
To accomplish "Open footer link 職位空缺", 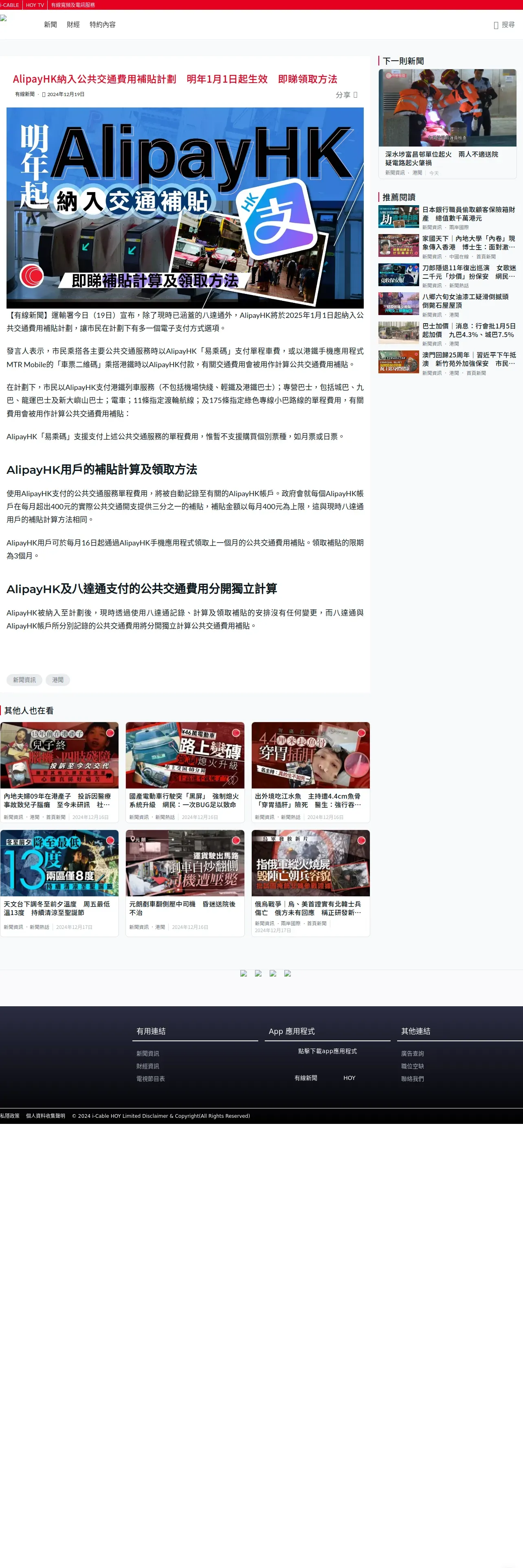I will (x=412, y=1067).
